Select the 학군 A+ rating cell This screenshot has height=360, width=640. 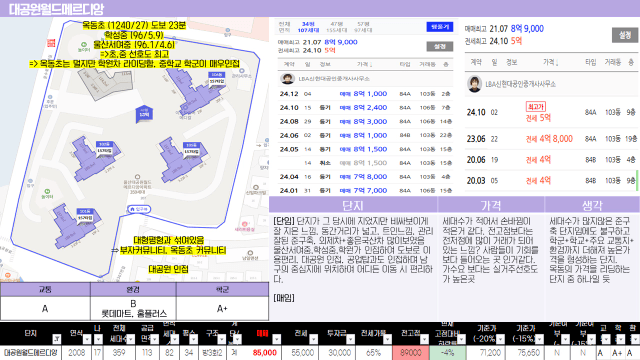coord(222,309)
